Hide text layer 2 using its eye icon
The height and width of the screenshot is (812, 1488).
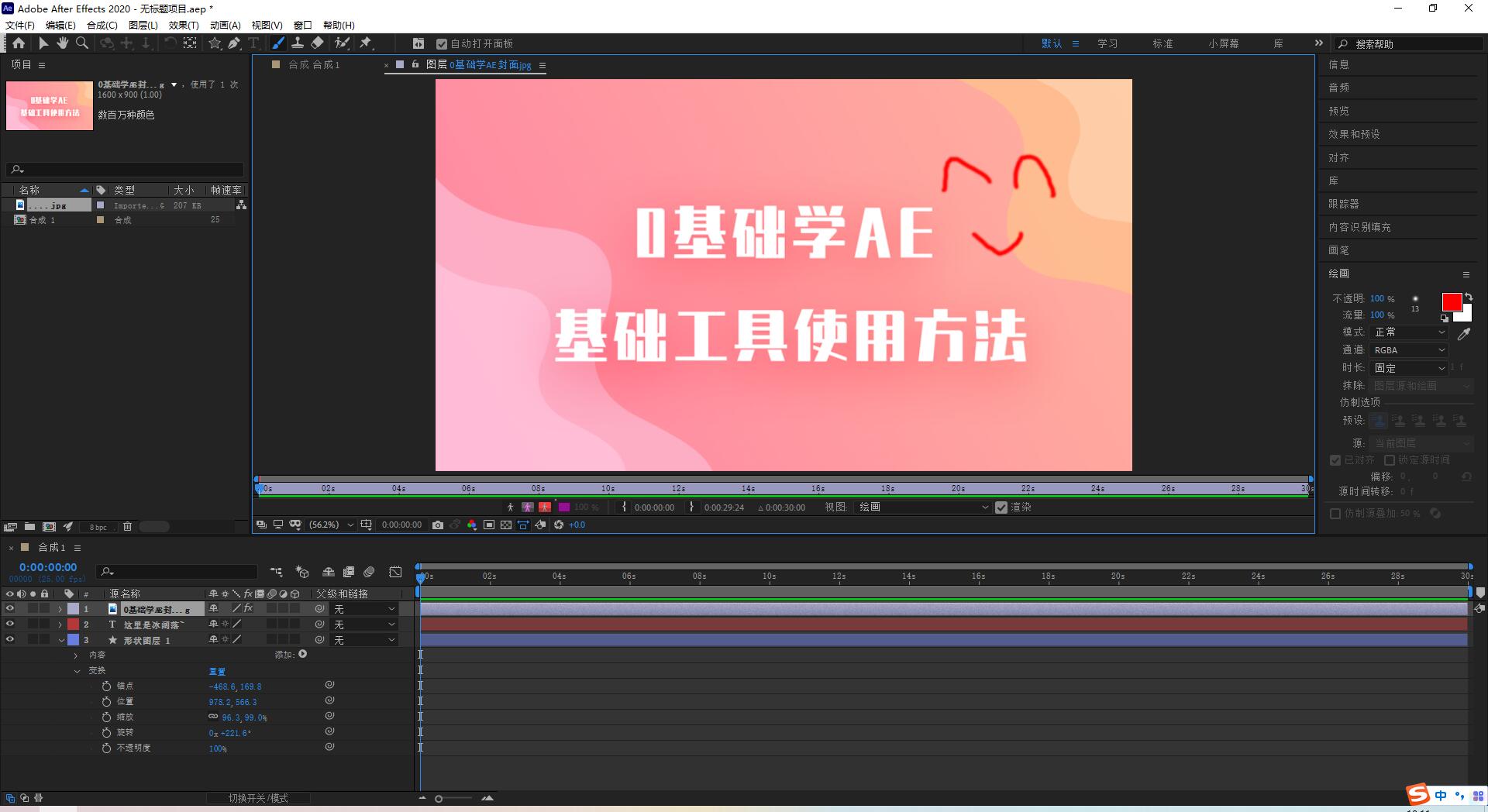pos(10,624)
